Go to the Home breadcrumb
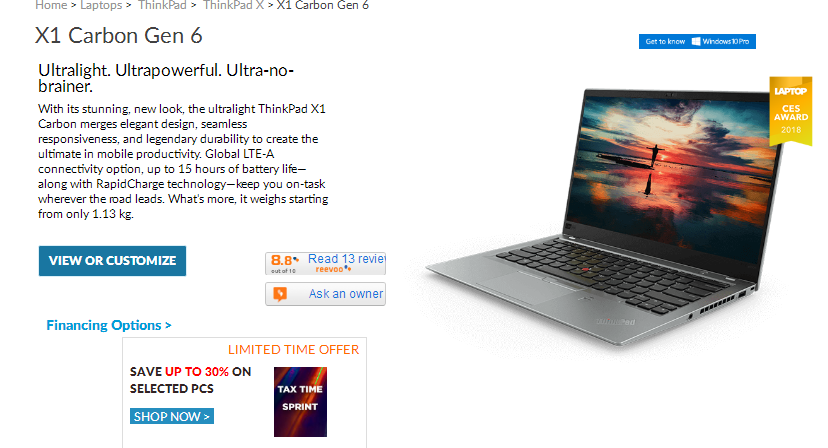This screenshot has width=828, height=448. [x=51, y=5]
